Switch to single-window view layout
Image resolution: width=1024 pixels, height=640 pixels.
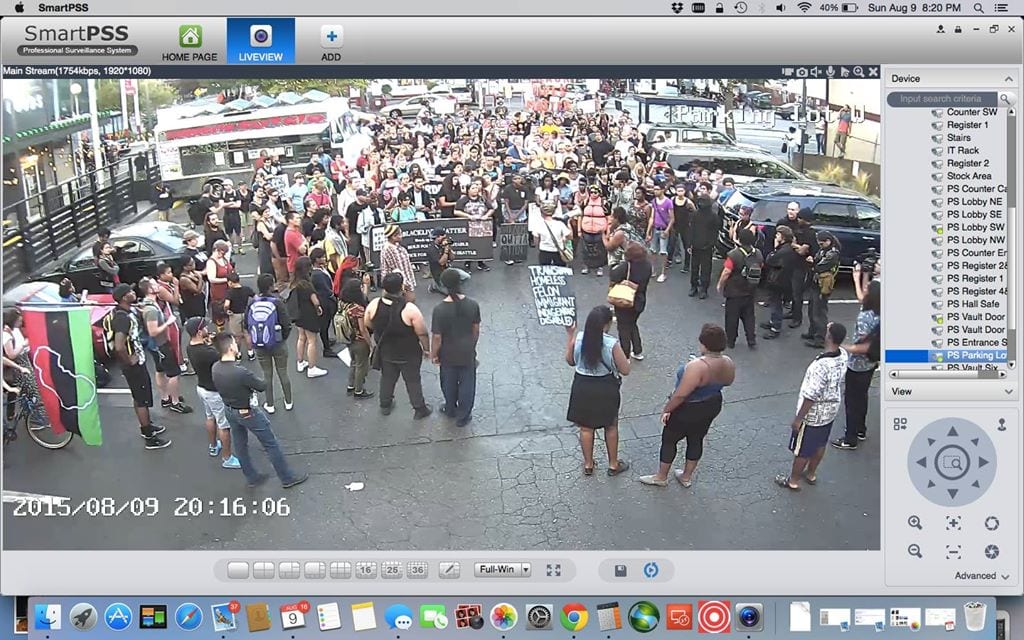[238, 570]
